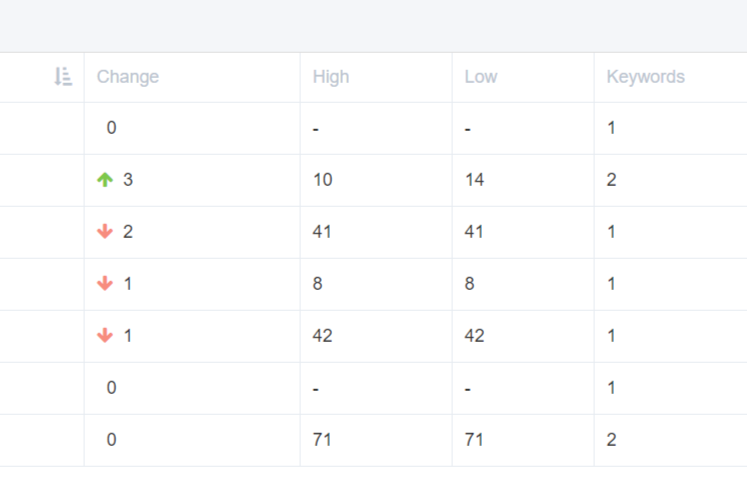The image size is (747, 498).
Task: Sort by the Low column header
Action: point(481,77)
